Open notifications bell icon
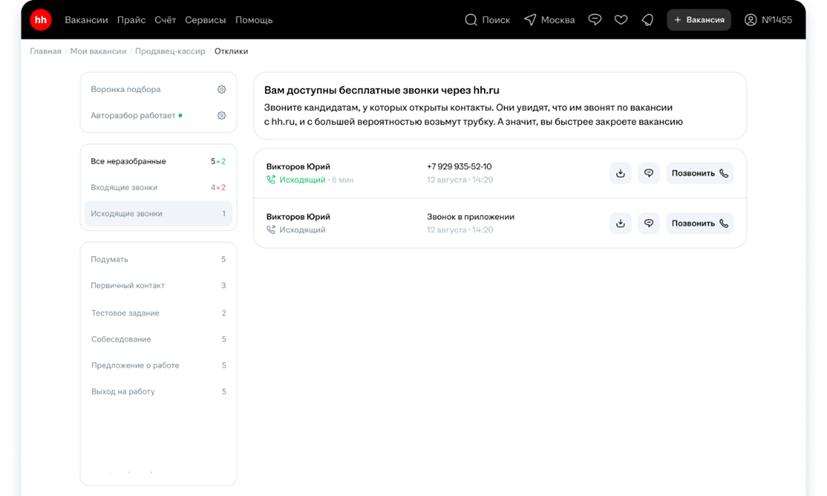The width and height of the screenshot is (827, 496). [647, 20]
